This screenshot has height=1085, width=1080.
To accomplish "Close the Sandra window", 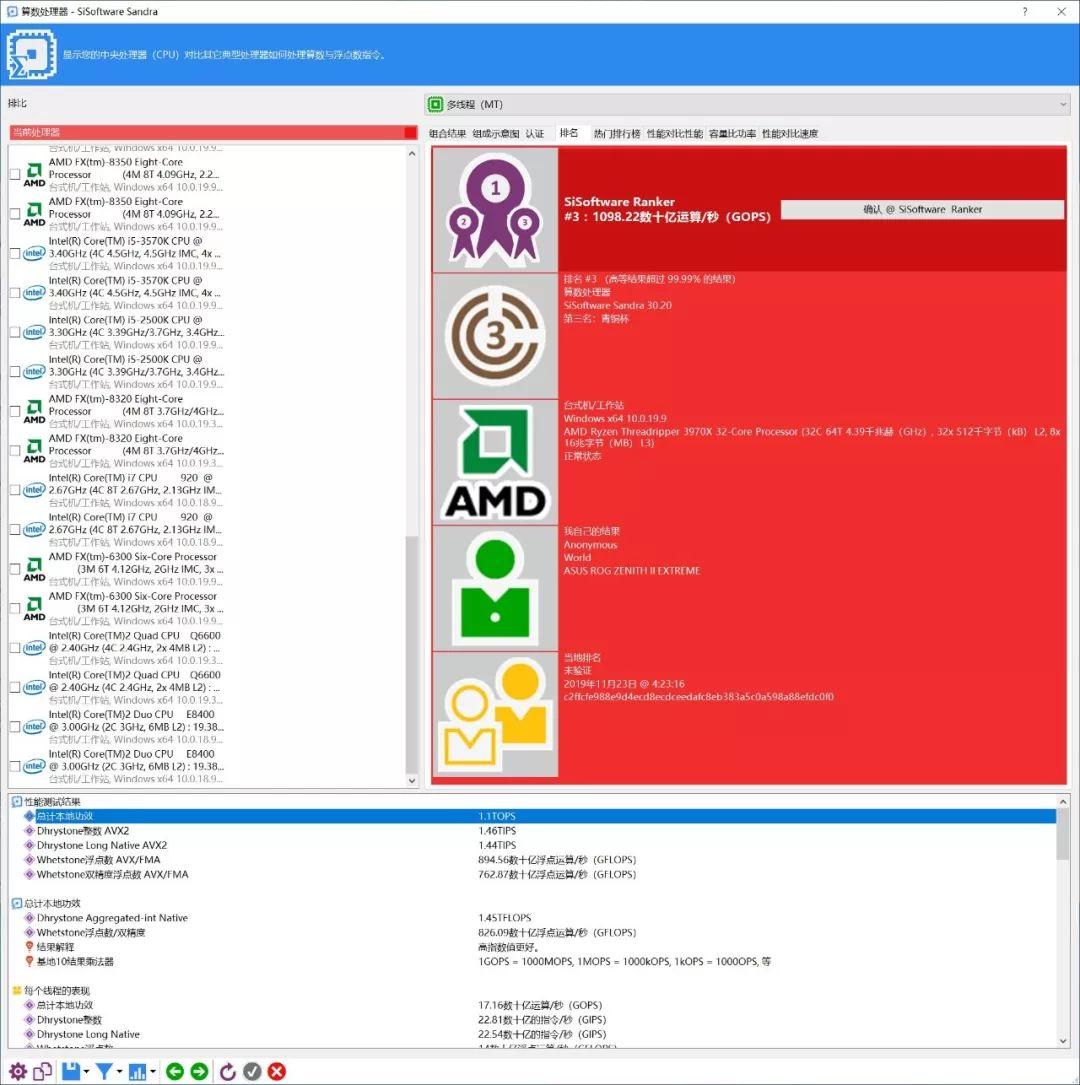I will click(1061, 11).
